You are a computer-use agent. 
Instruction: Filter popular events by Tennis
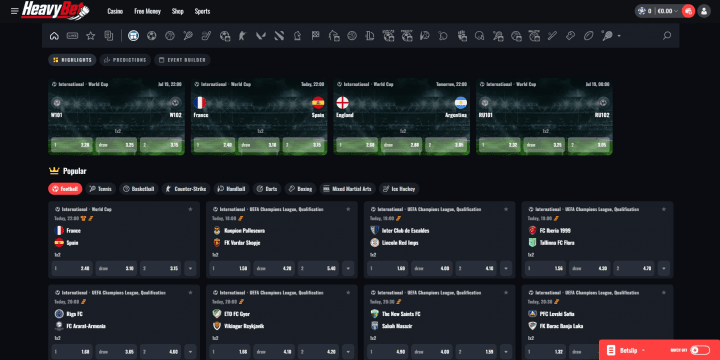click(x=101, y=189)
